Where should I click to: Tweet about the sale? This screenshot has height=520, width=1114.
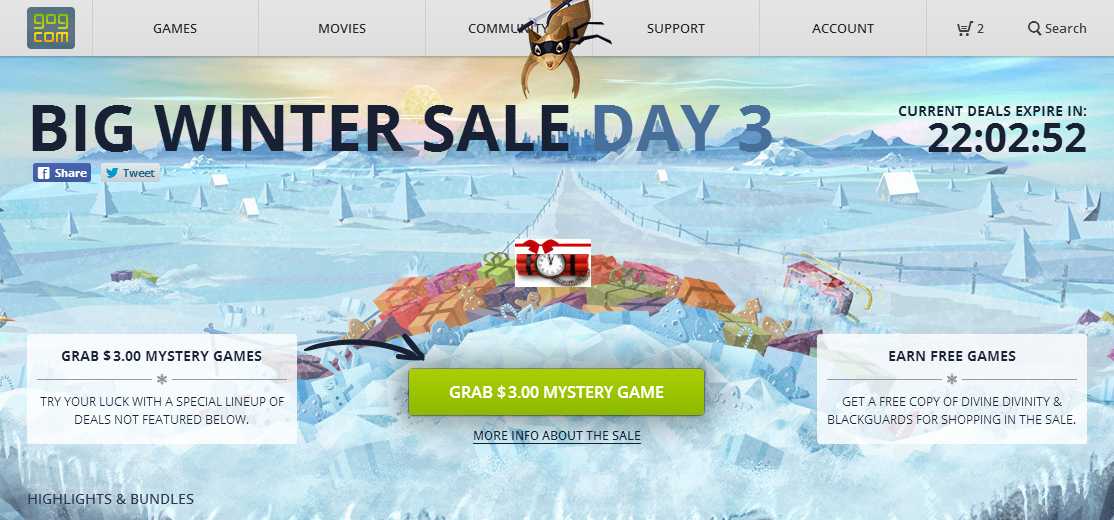pos(130,173)
